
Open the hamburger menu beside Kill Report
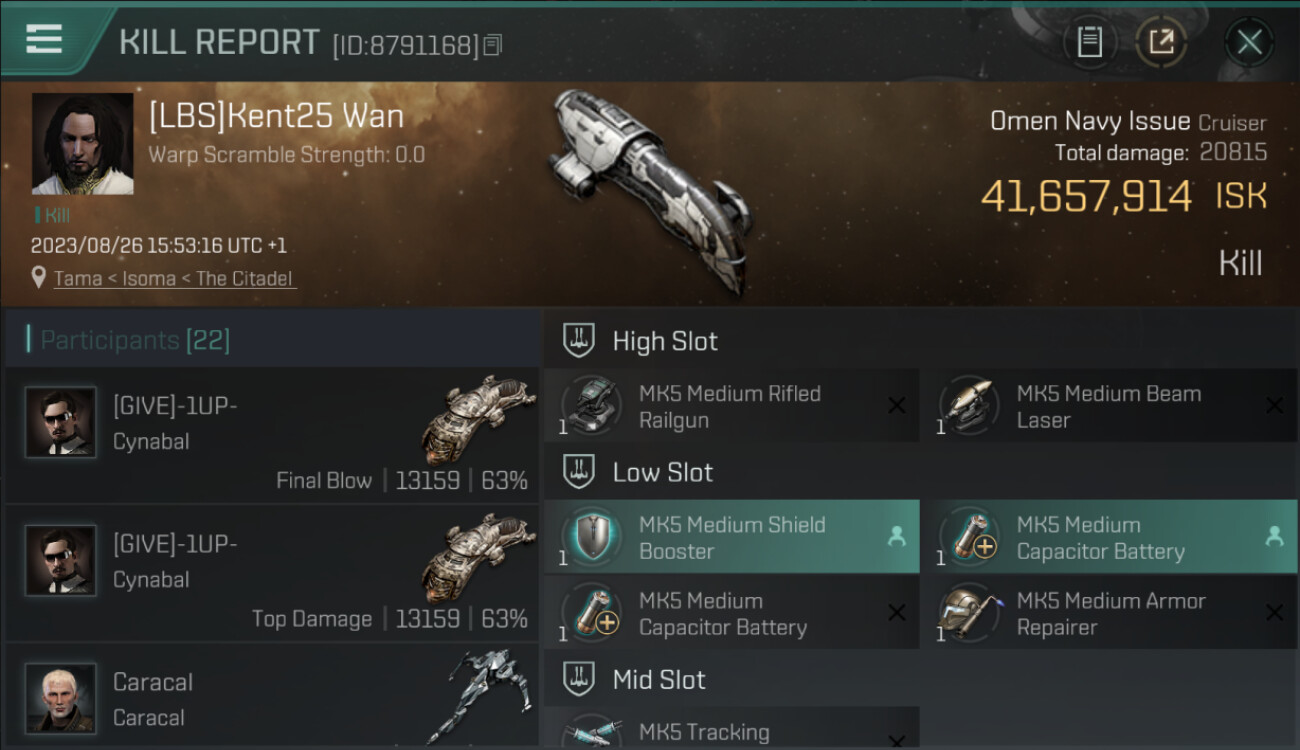pos(44,39)
